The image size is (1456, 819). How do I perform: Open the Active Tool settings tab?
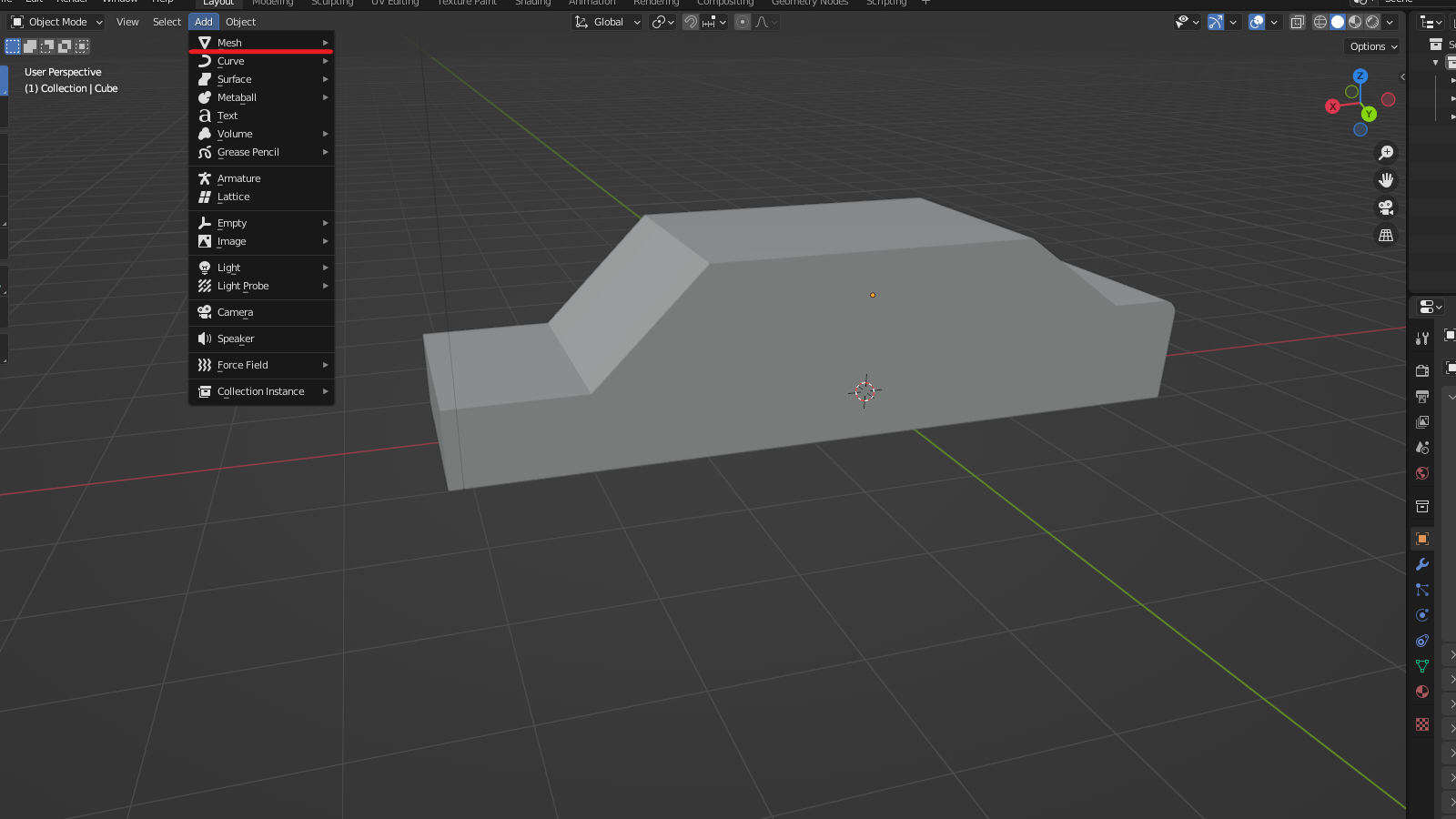(x=1422, y=338)
